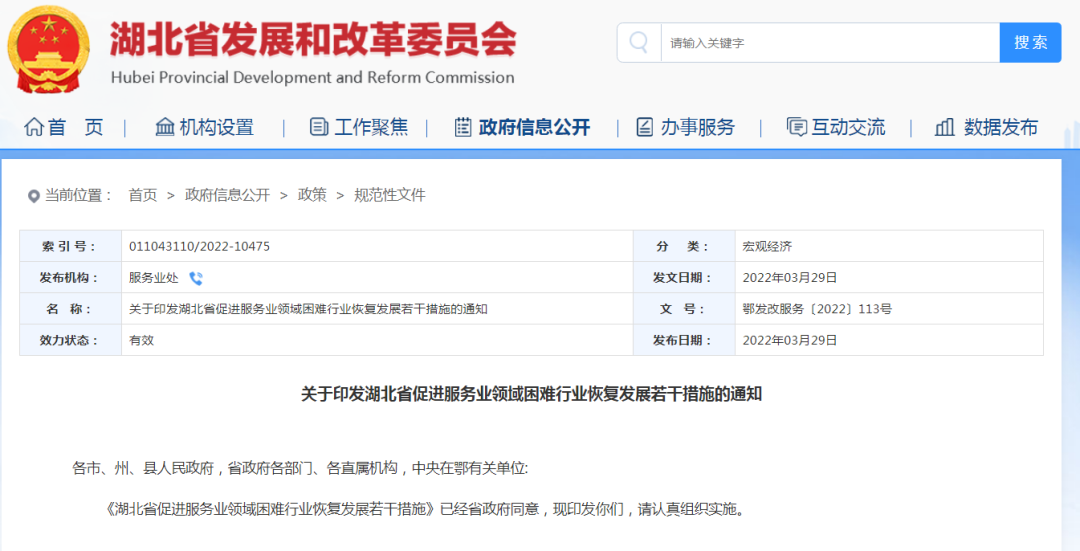Click the 宏观经济 category value
Screen dimensions: 1080x551
coord(767,247)
